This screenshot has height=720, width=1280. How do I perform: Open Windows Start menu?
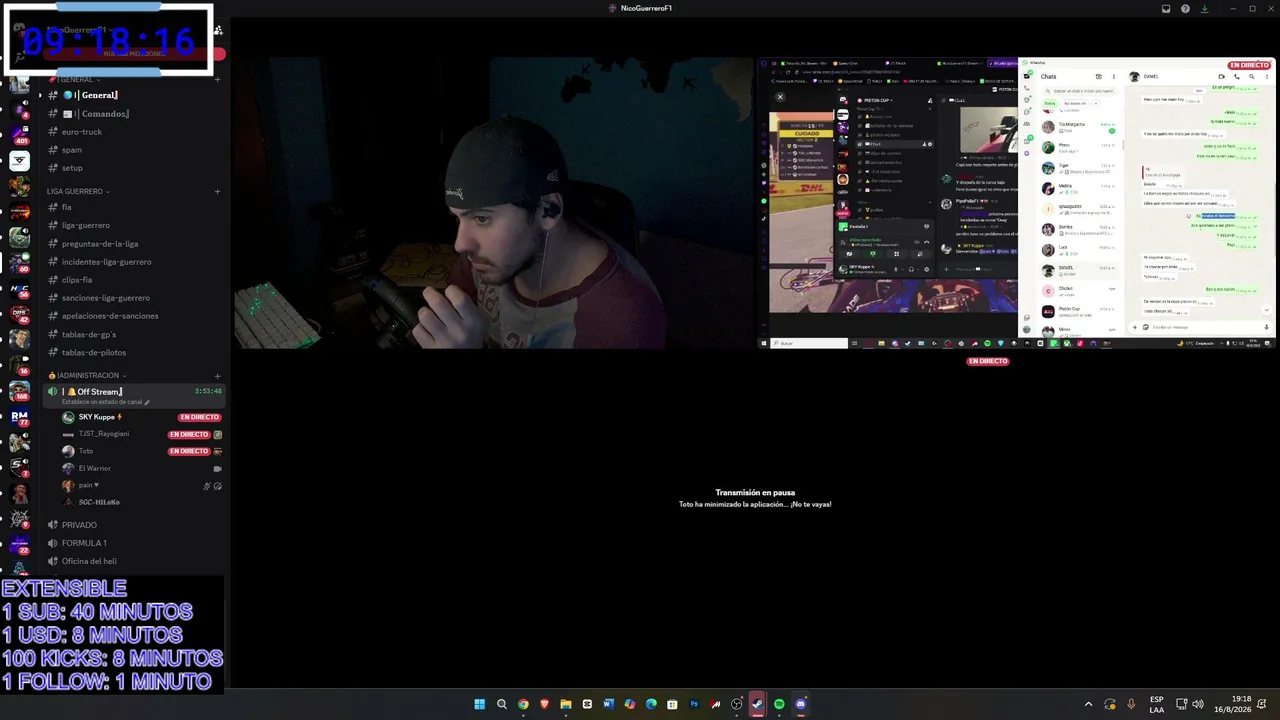coord(479,704)
